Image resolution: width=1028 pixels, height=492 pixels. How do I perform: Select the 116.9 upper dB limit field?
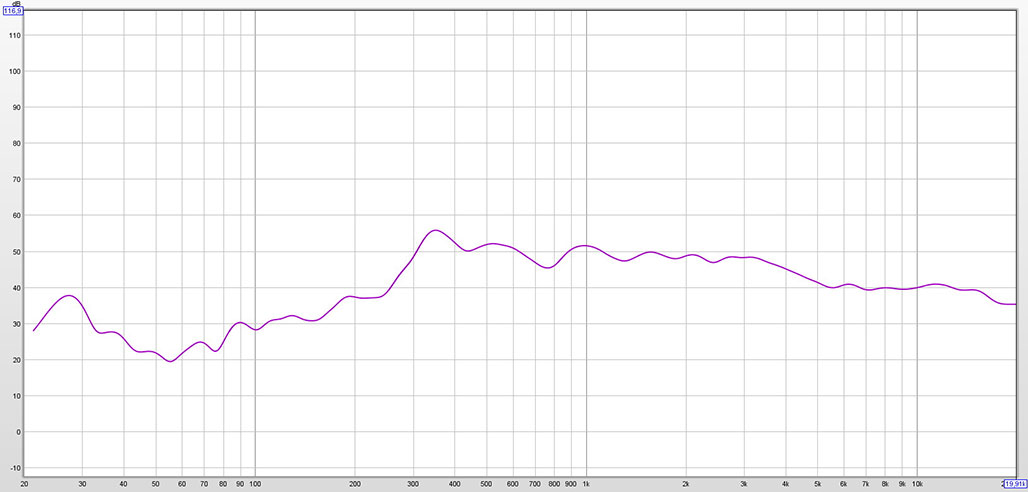click(12, 11)
